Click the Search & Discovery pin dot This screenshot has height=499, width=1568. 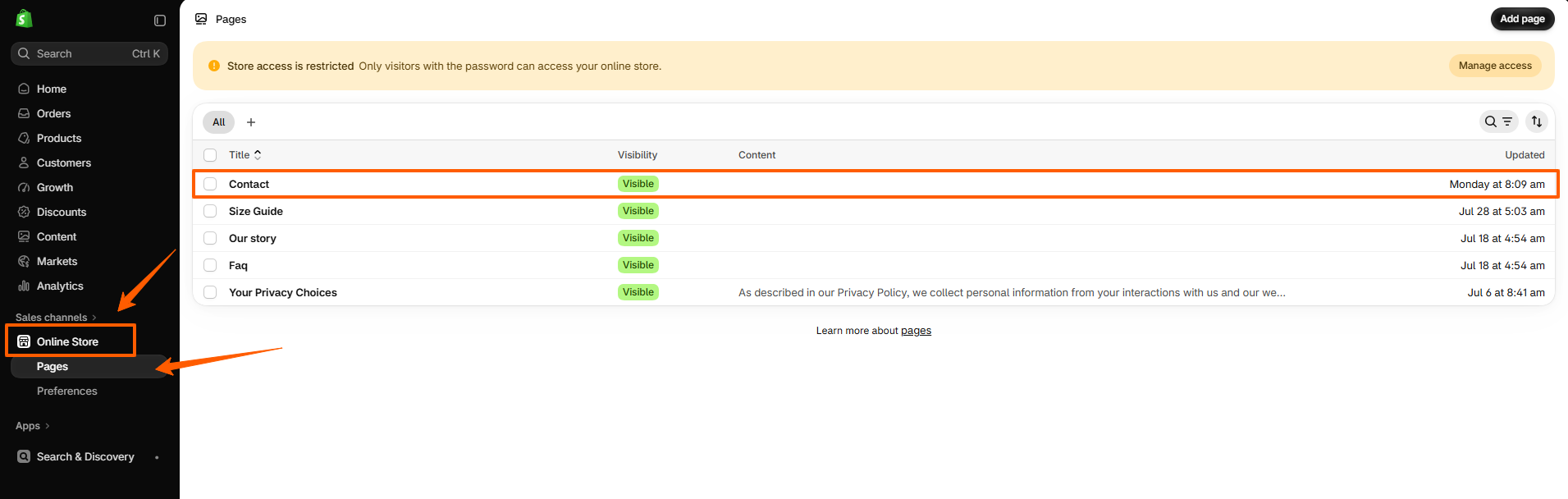pos(157,457)
